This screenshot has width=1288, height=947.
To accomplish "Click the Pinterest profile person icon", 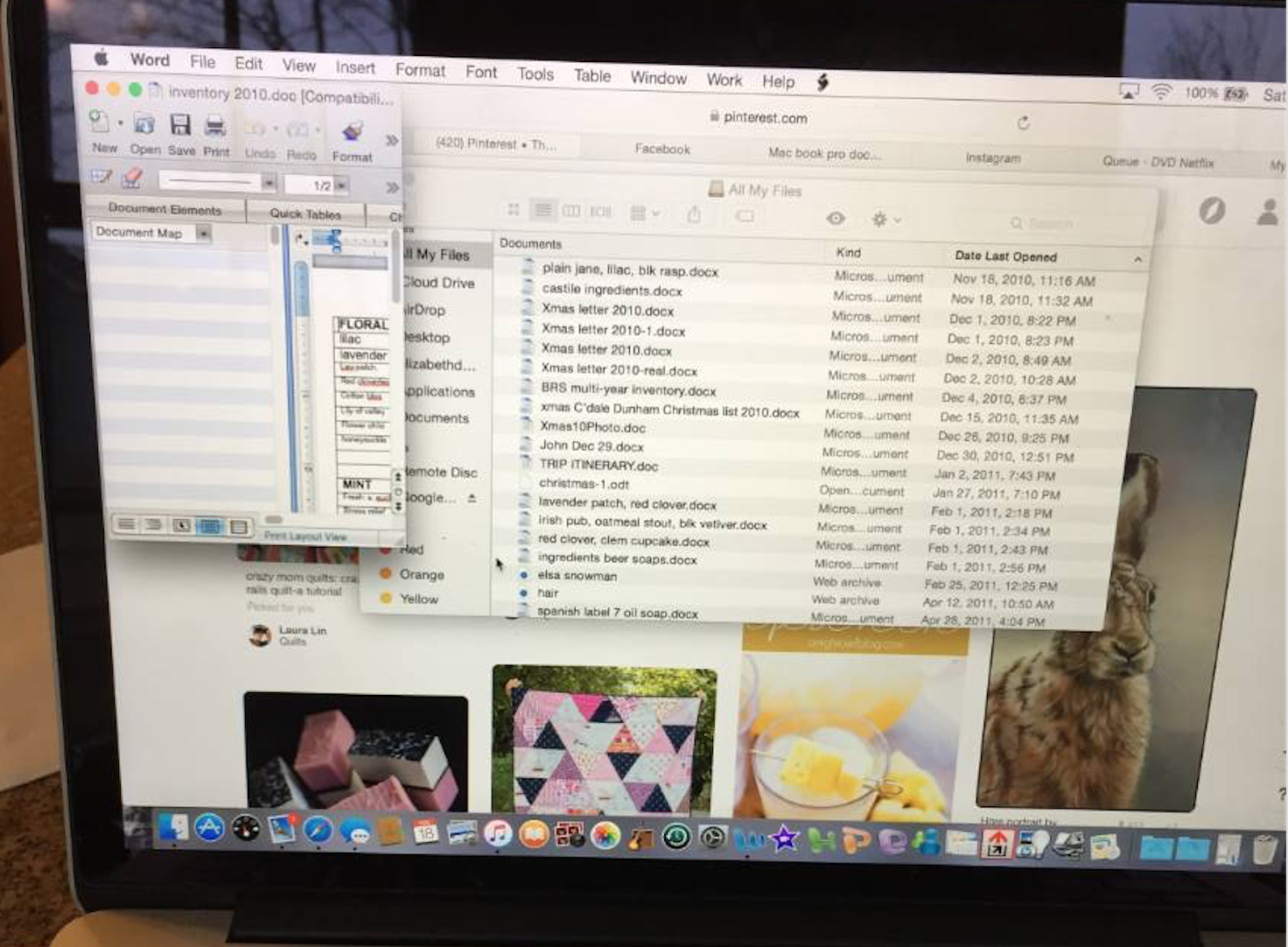I will (1268, 212).
